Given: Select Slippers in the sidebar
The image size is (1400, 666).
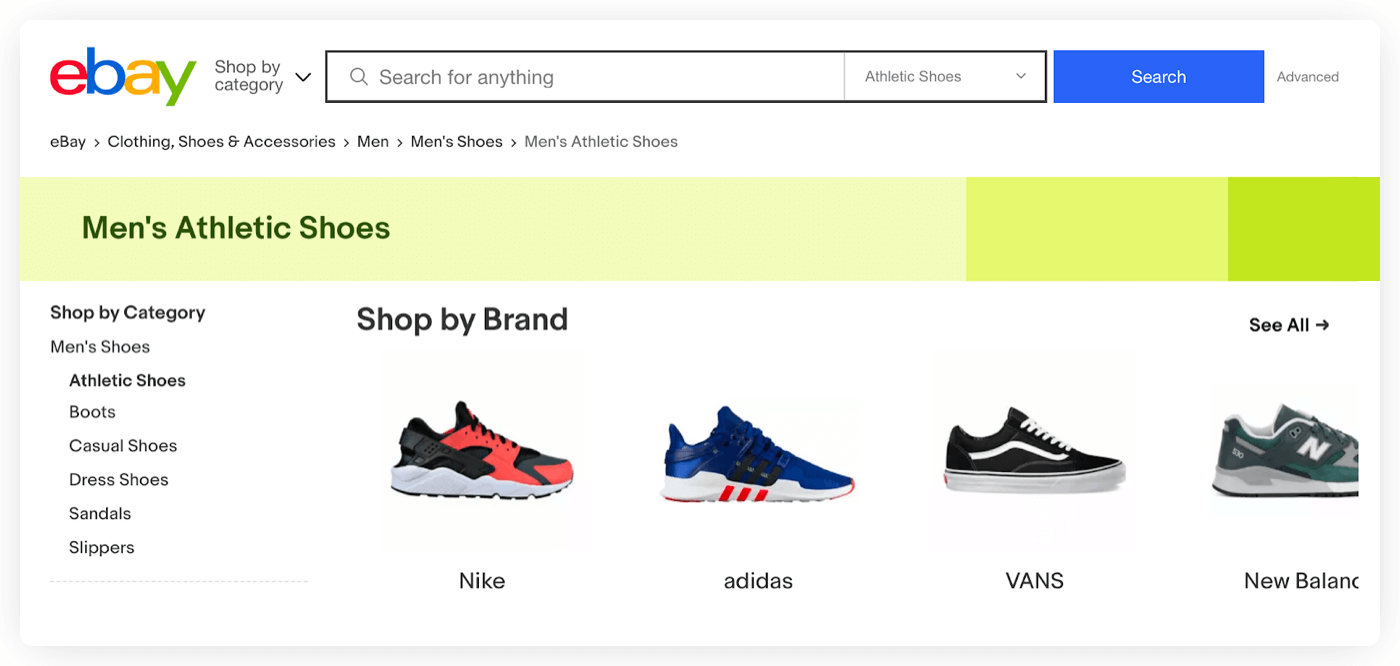Looking at the screenshot, I should point(102,547).
